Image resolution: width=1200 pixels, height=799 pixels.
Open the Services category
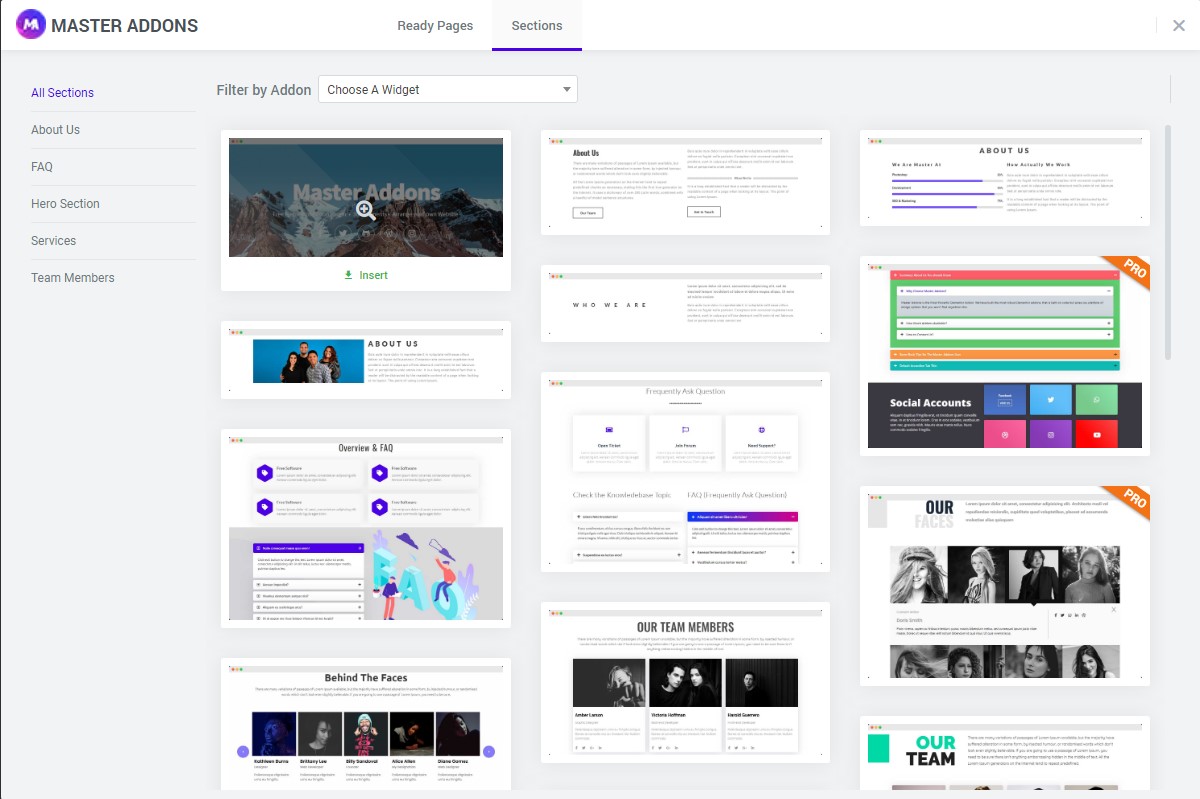click(53, 241)
